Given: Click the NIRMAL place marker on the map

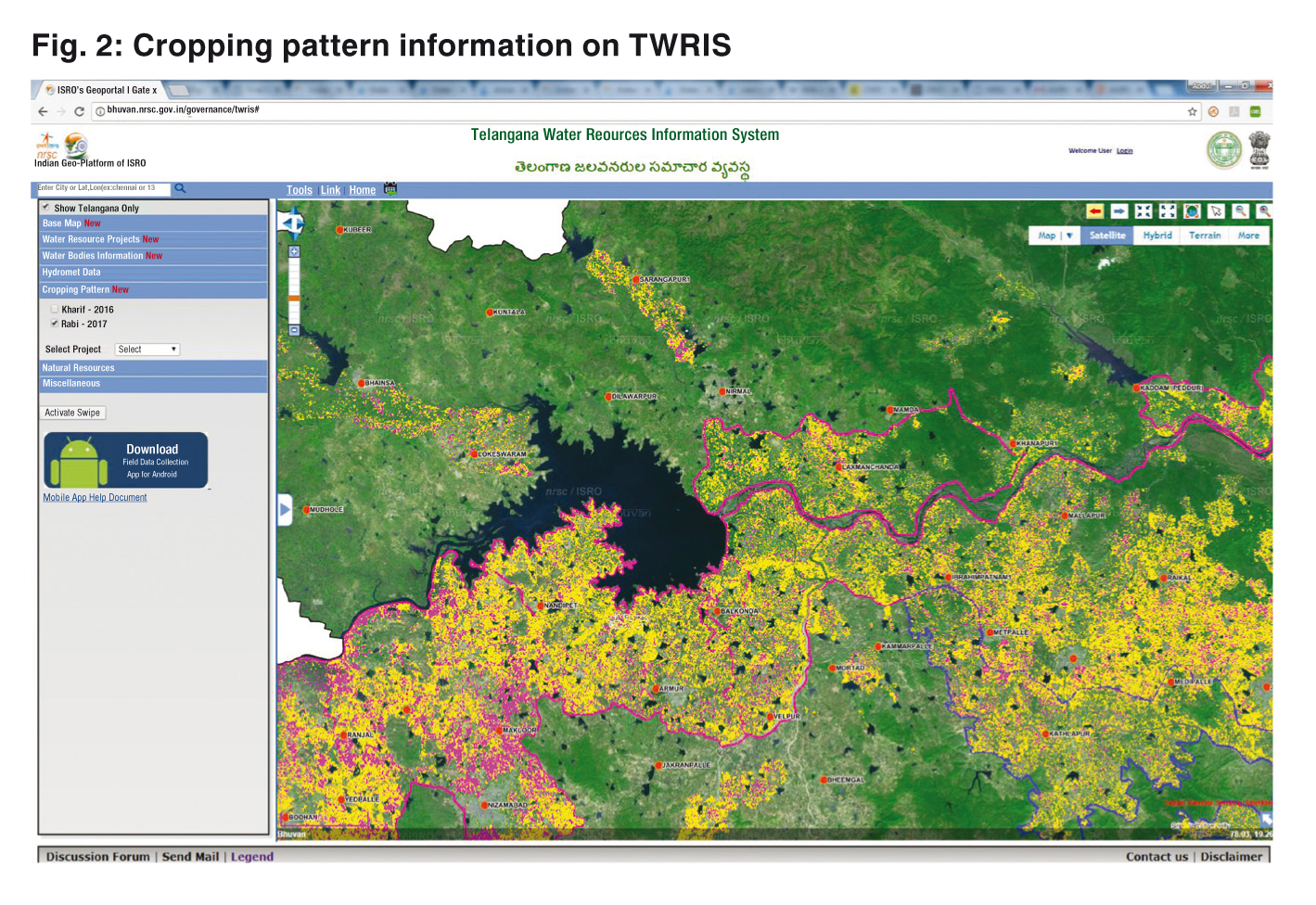Looking at the screenshot, I should (722, 391).
